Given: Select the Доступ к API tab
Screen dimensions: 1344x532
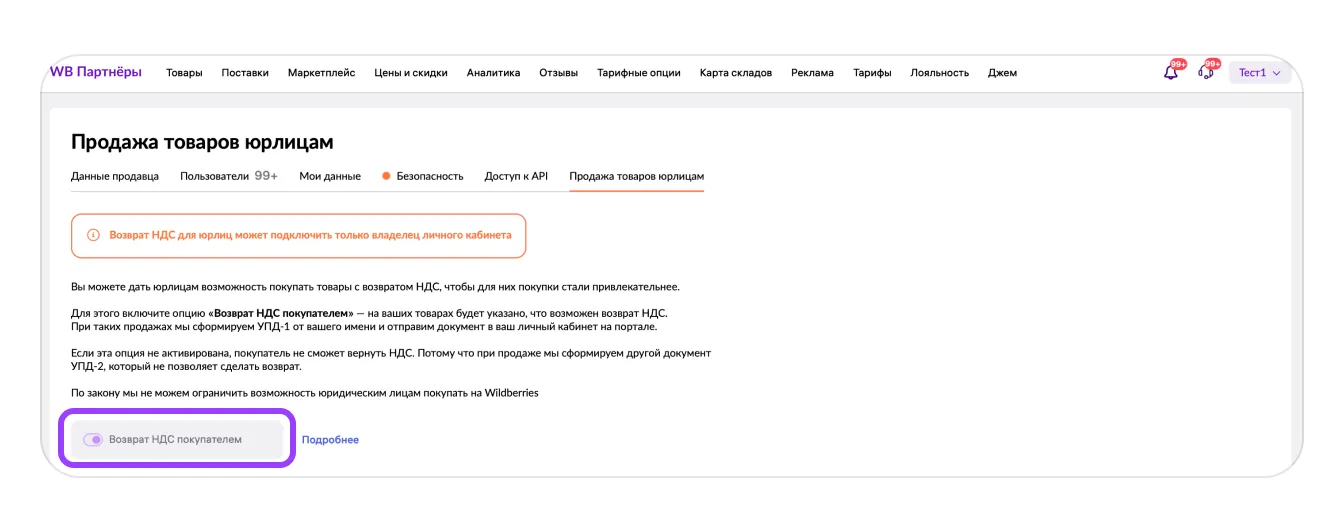Looking at the screenshot, I should coord(516,176).
